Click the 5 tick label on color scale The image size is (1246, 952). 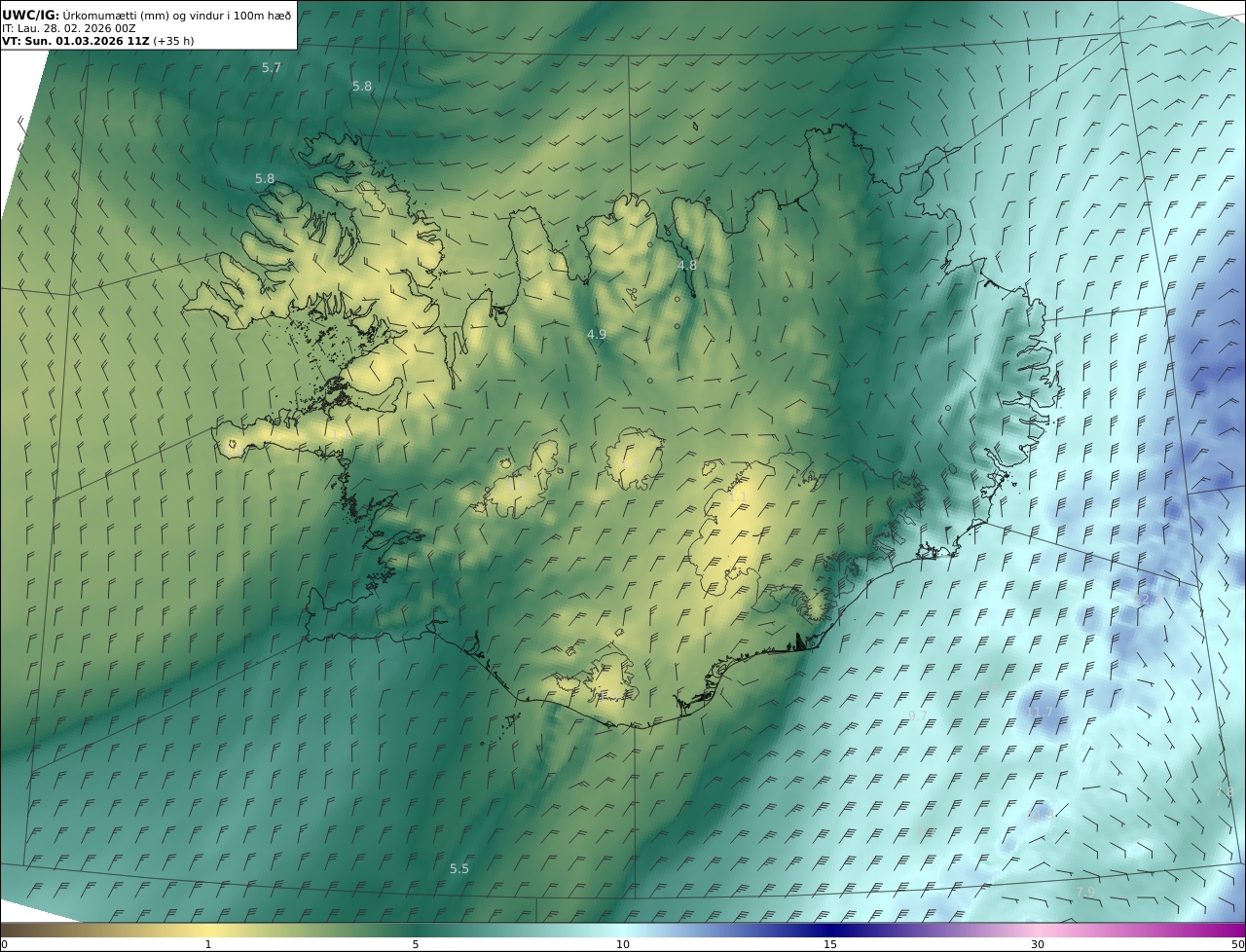point(416,944)
